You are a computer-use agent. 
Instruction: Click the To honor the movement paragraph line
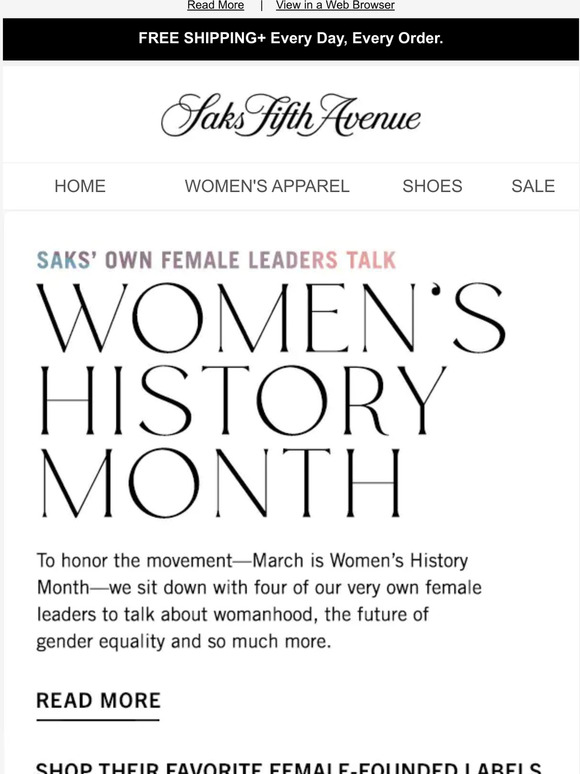252,561
